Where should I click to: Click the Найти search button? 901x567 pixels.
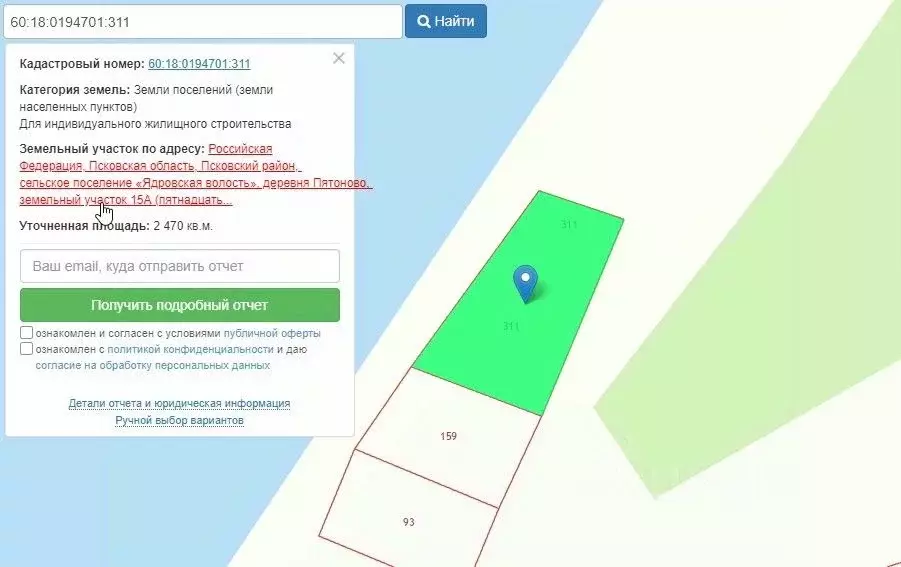point(446,21)
